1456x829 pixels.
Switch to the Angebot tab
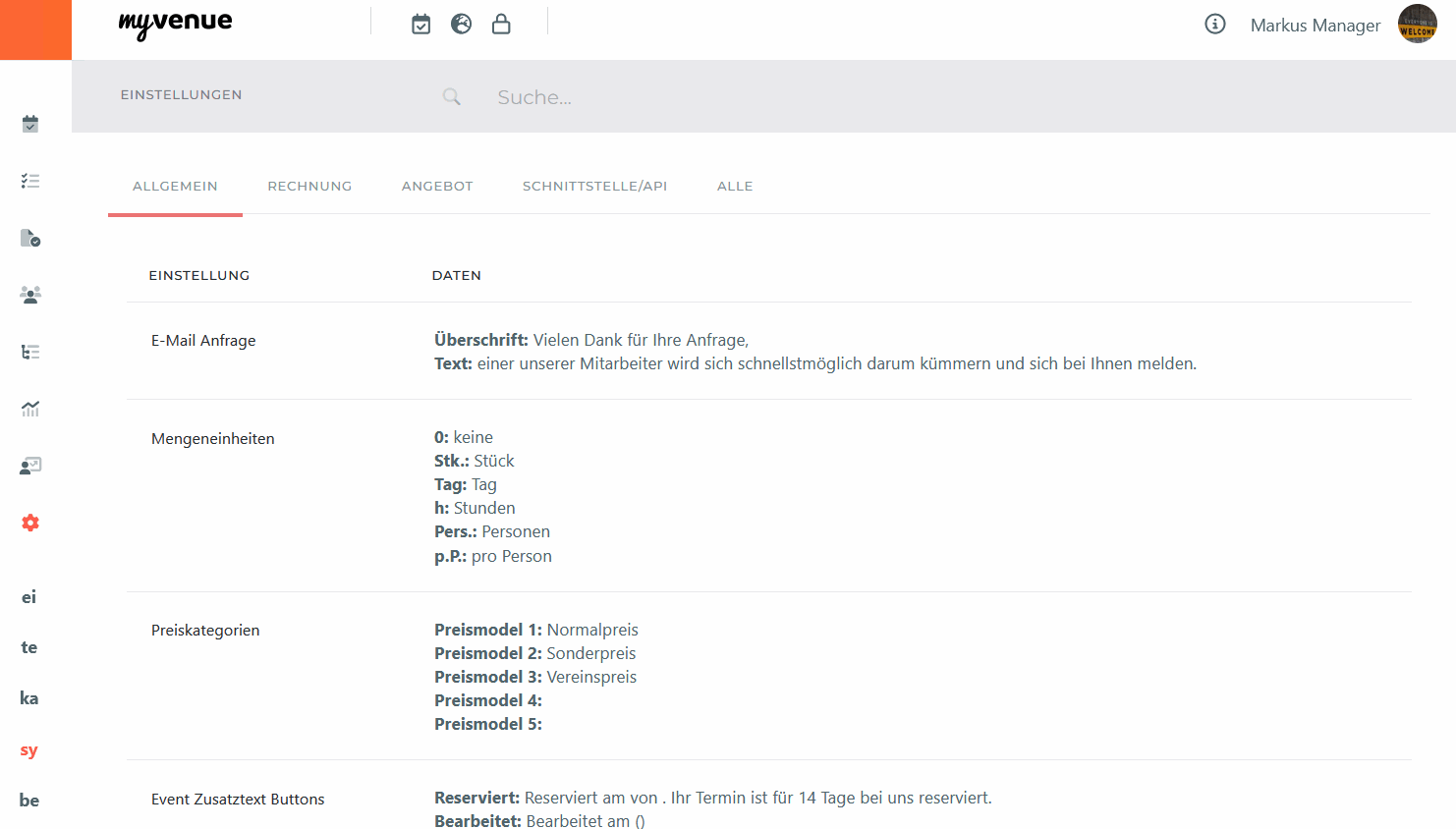[437, 187]
